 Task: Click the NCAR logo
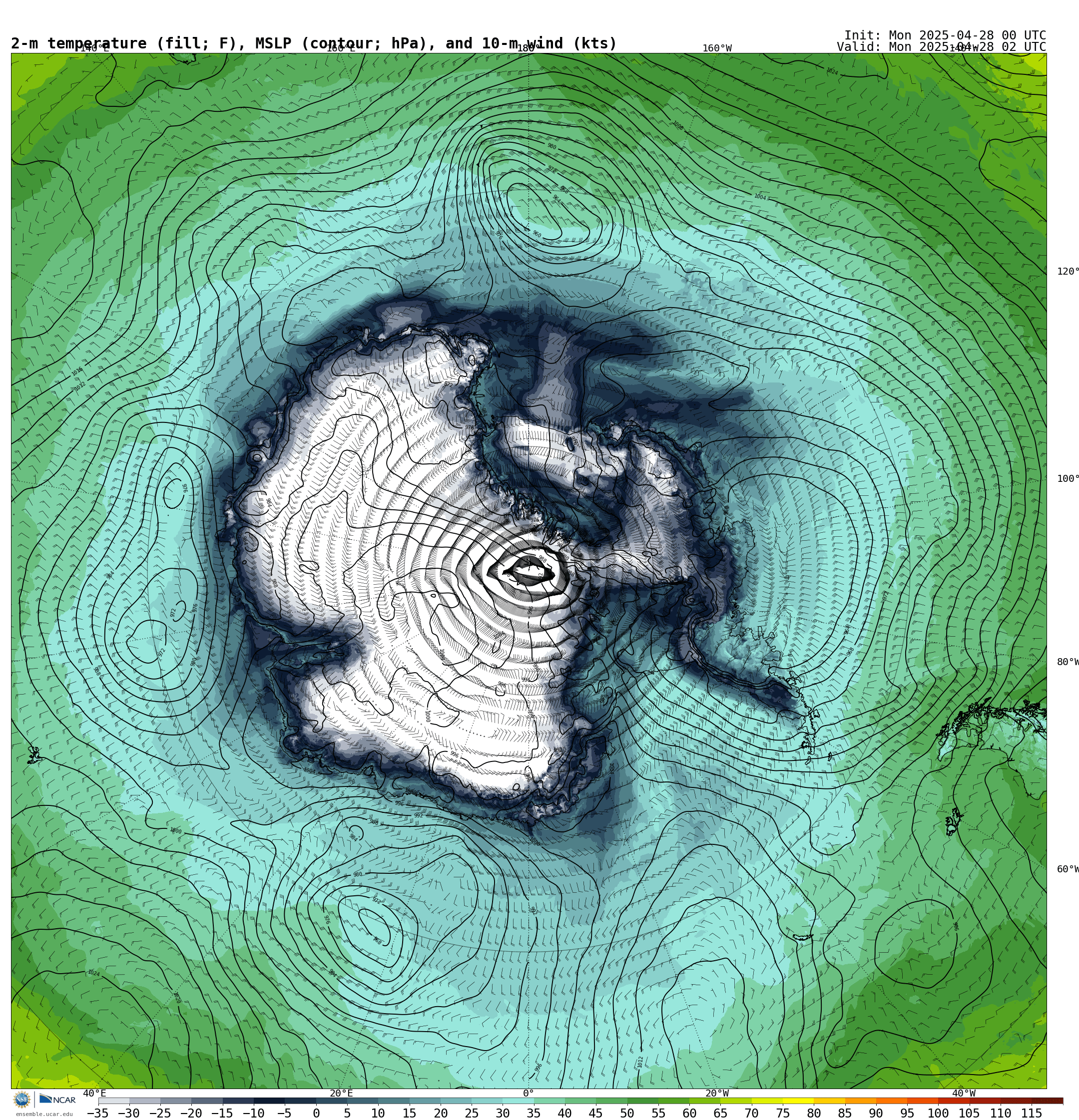57,1100
